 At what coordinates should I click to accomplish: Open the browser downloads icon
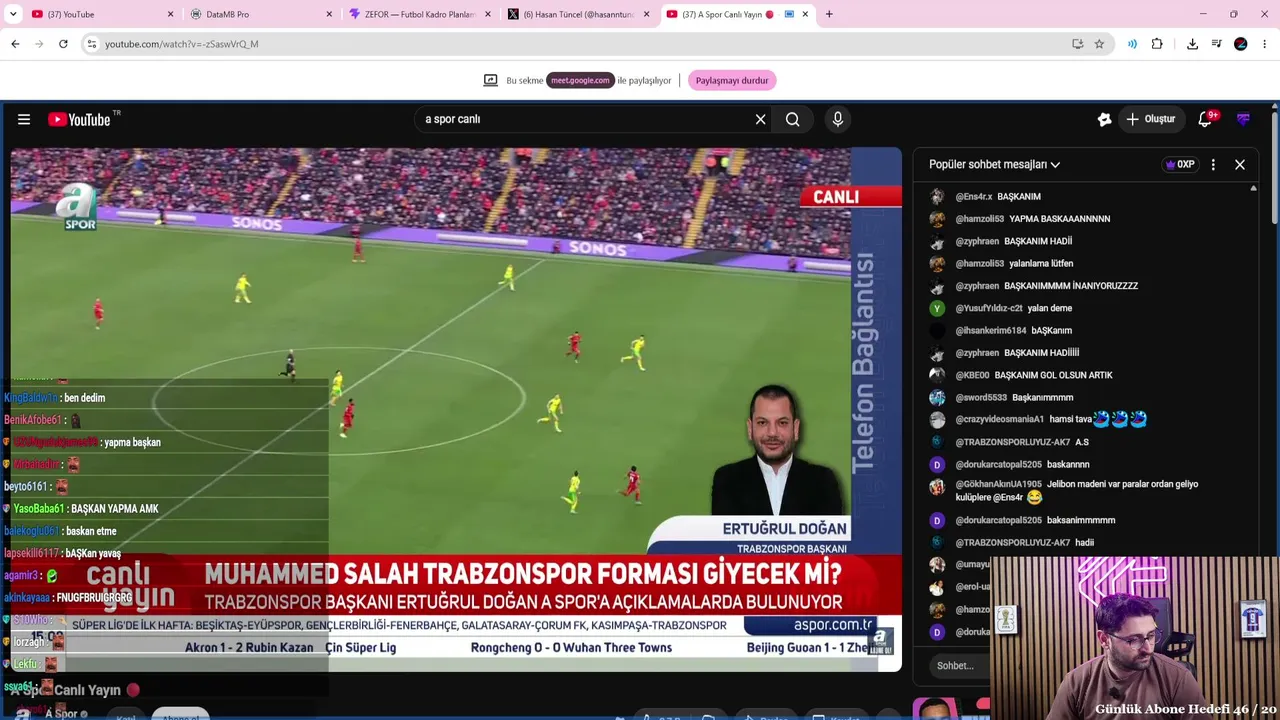[1192, 44]
